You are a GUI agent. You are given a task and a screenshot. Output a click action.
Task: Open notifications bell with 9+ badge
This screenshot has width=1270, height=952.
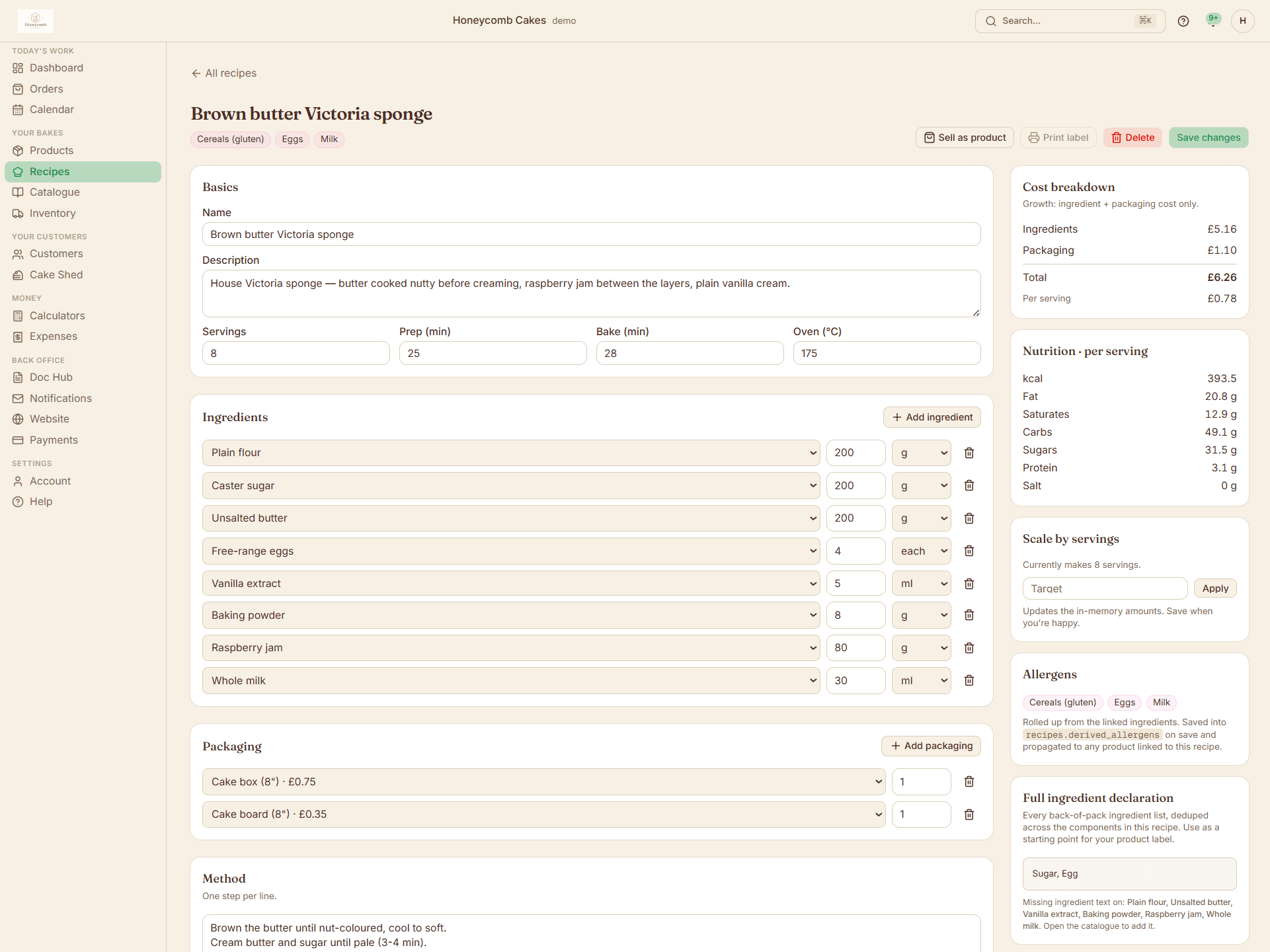click(x=1213, y=21)
